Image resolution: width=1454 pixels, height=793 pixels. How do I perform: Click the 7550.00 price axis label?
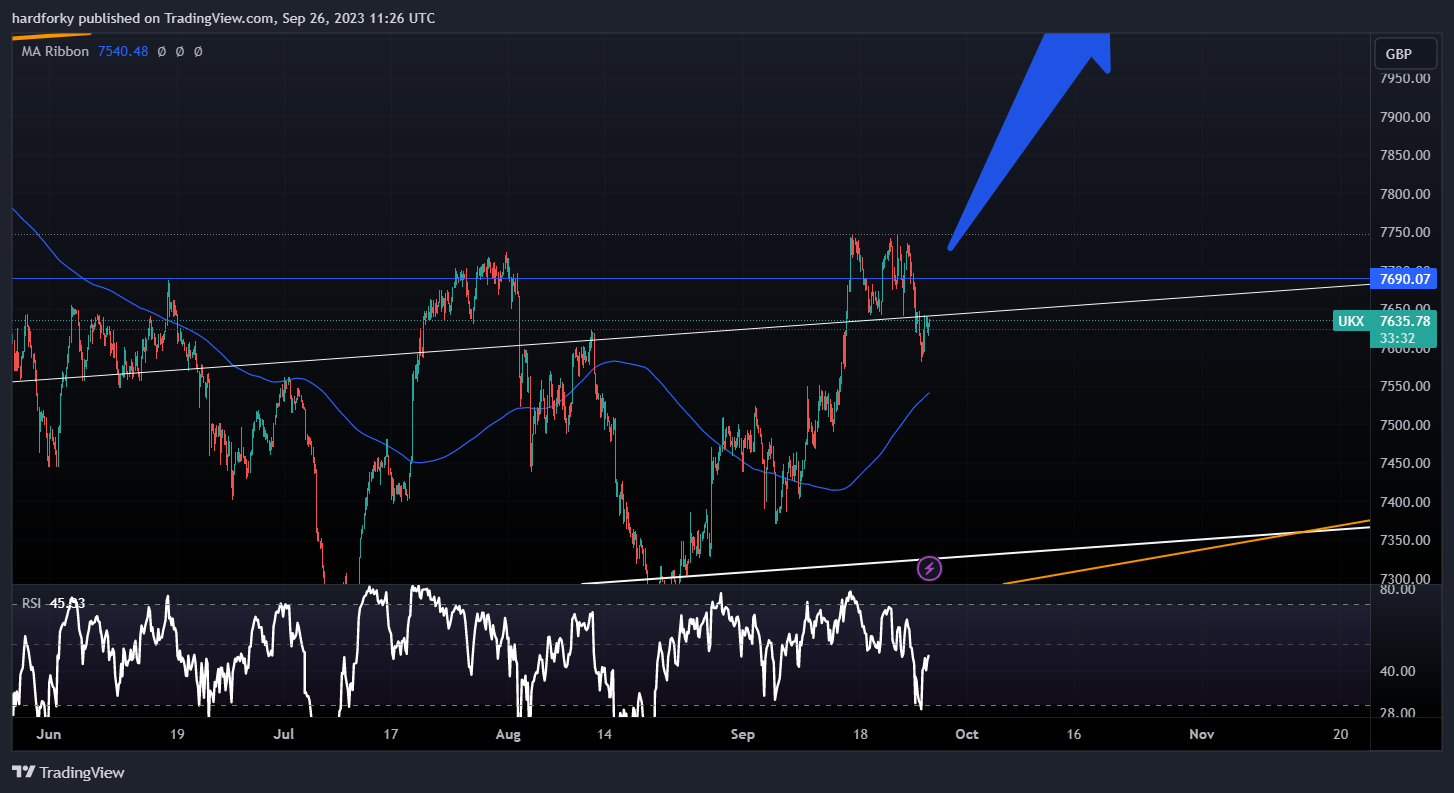pyautogui.click(x=1404, y=387)
